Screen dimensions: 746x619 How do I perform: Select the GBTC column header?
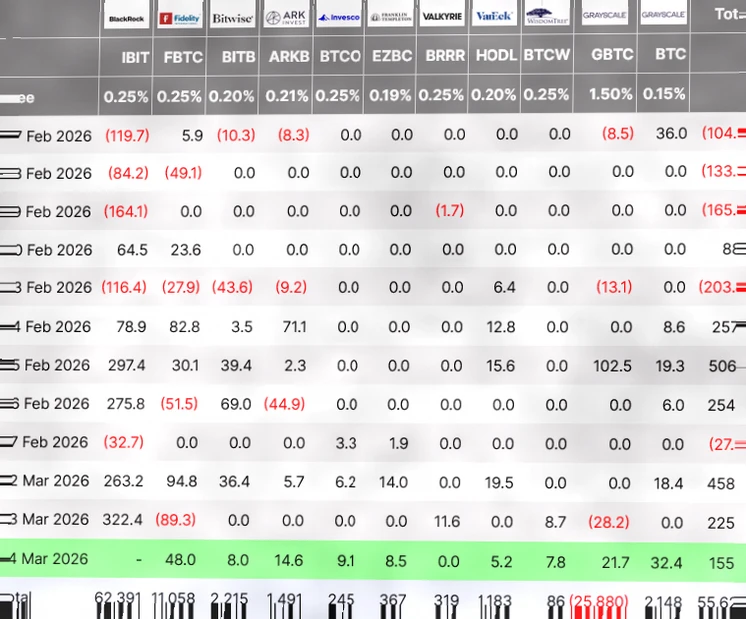(x=612, y=54)
